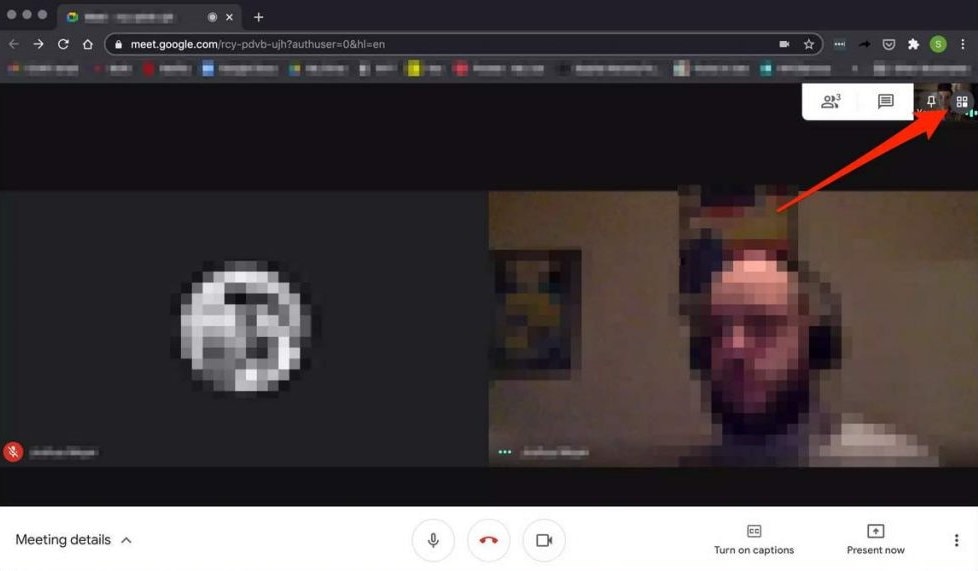Hang up with the red phone button

pyautogui.click(x=488, y=540)
